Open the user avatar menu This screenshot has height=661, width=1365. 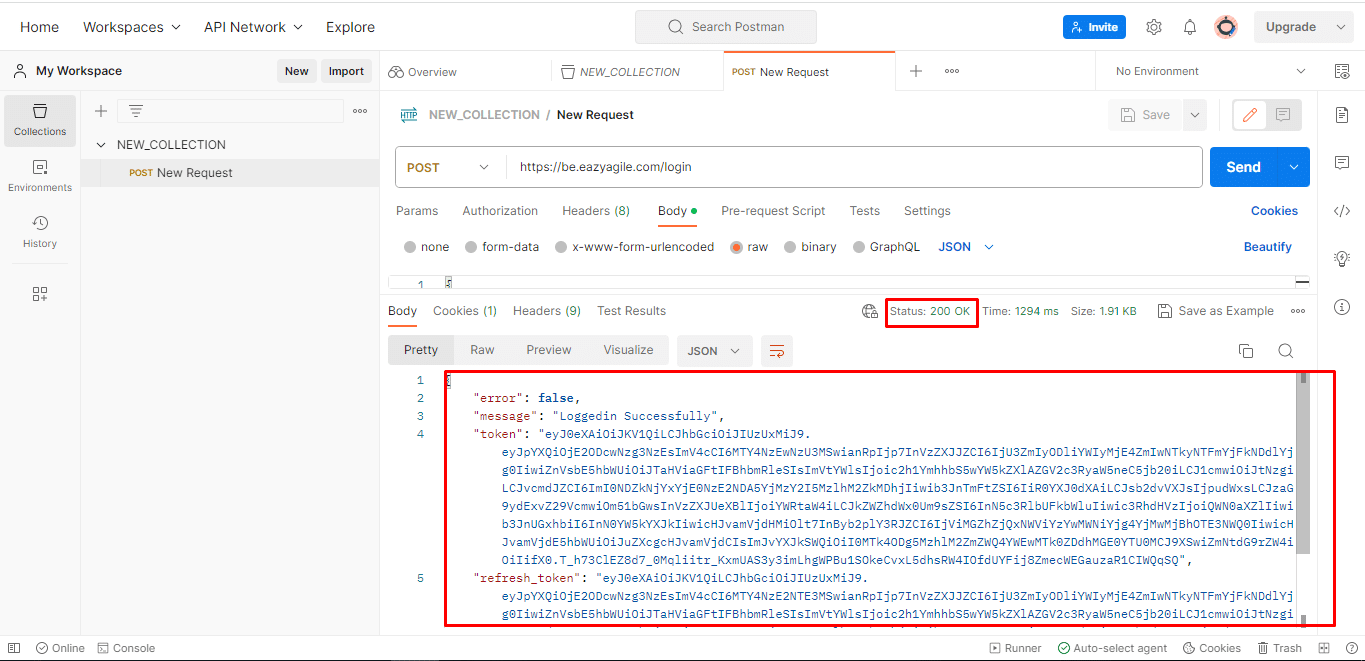click(x=1226, y=27)
